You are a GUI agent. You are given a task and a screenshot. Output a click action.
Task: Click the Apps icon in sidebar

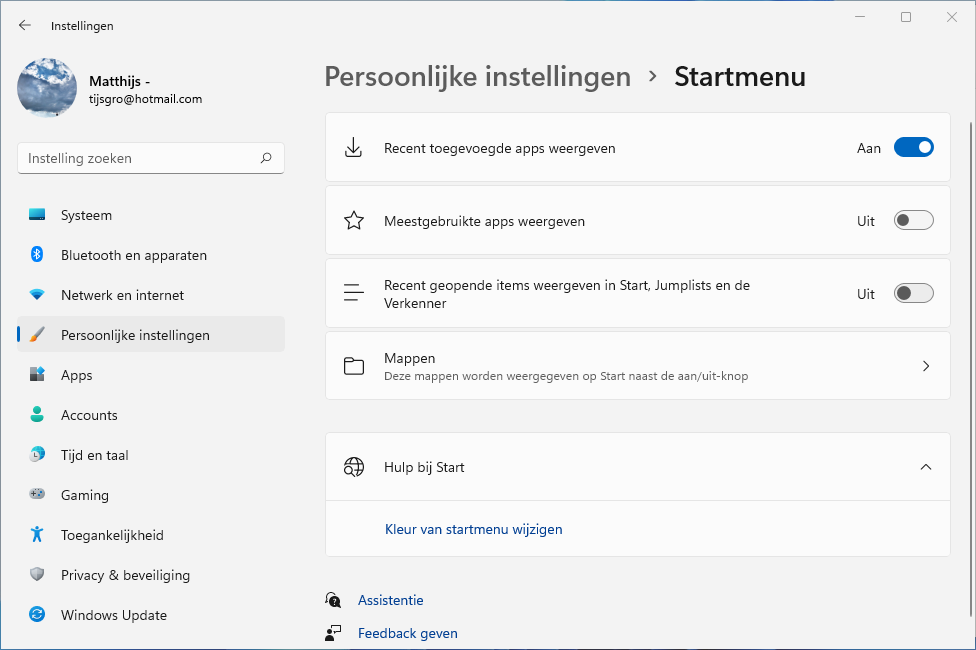point(37,375)
